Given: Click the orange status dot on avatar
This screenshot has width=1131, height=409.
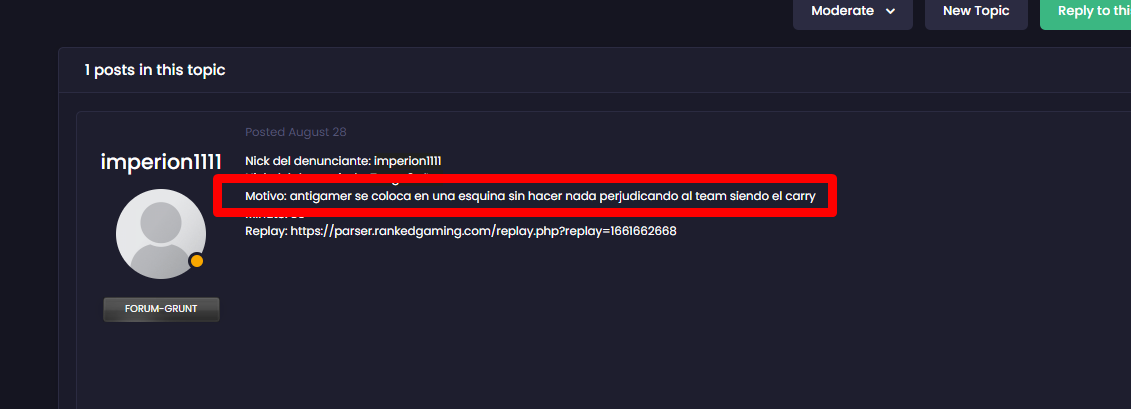Looking at the screenshot, I should click(x=196, y=261).
